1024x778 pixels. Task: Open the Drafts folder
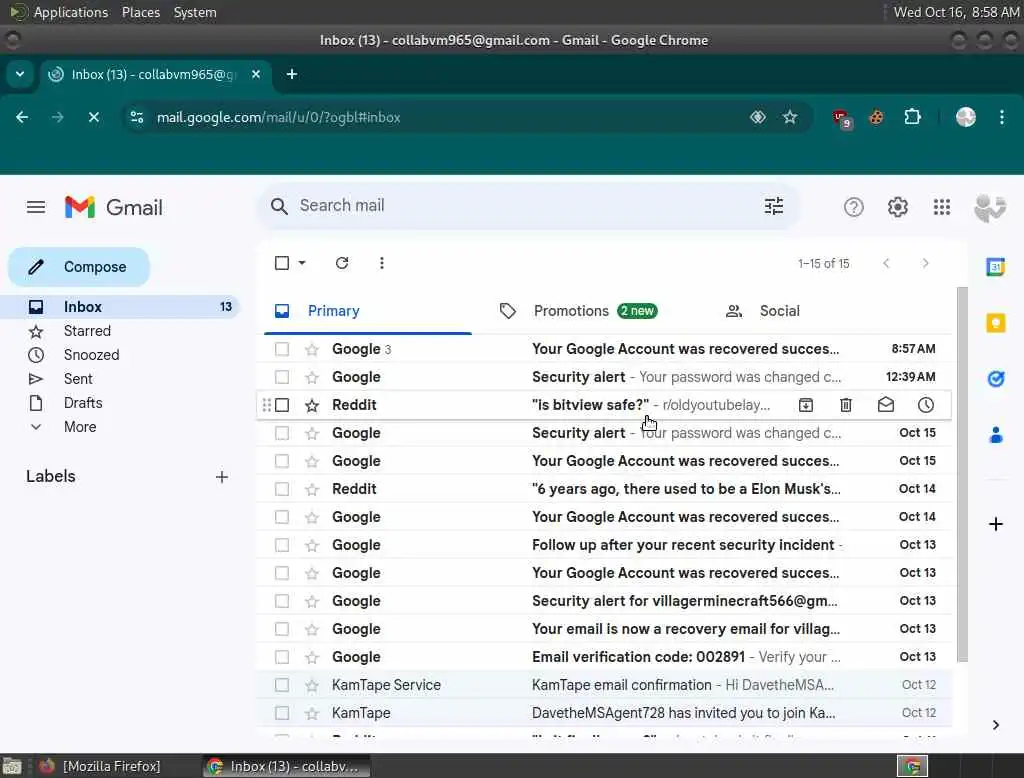pyautogui.click(x=83, y=403)
